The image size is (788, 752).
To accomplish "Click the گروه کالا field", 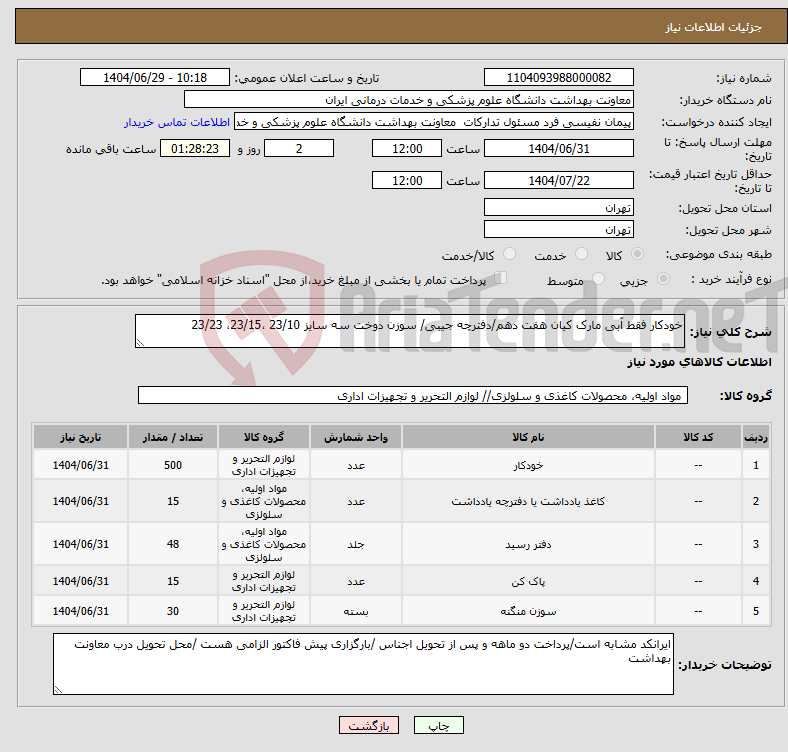I will pos(413,395).
